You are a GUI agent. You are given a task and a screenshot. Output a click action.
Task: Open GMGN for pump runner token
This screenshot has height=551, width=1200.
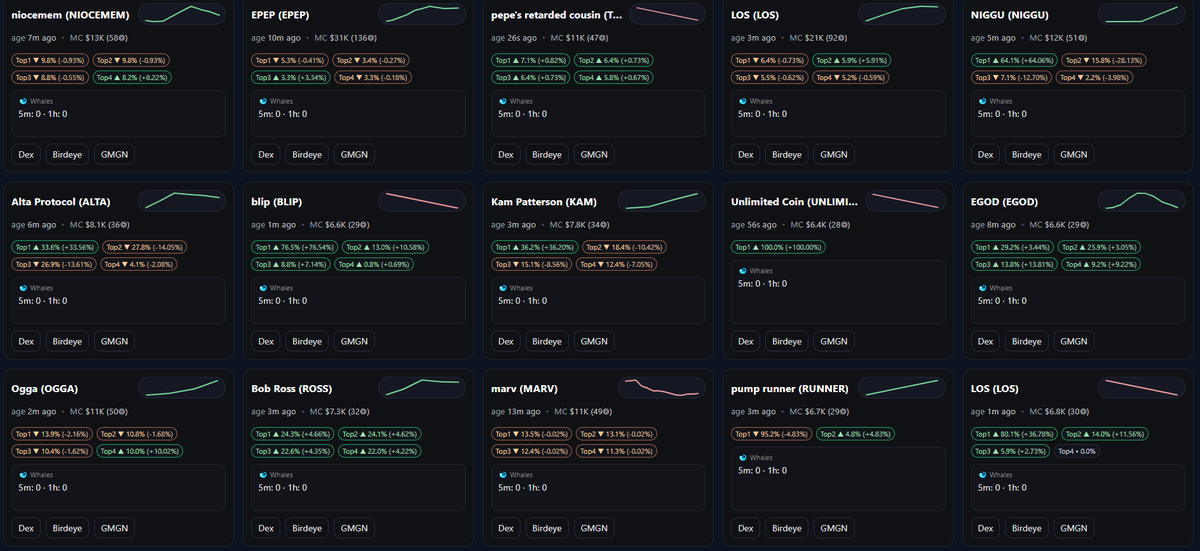click(x=834, y=529)
